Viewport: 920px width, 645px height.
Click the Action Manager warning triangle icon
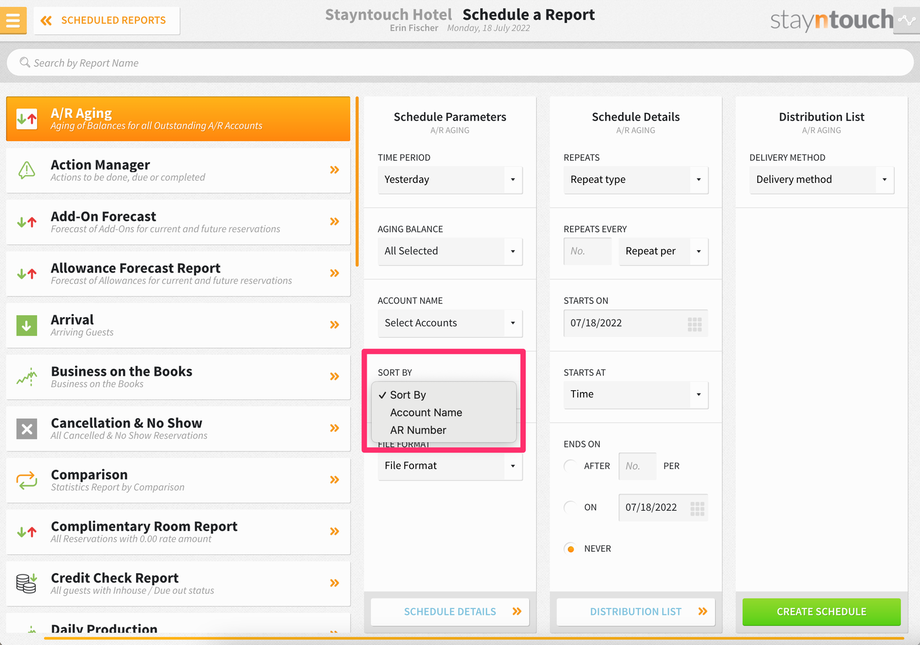click(26, 170)
